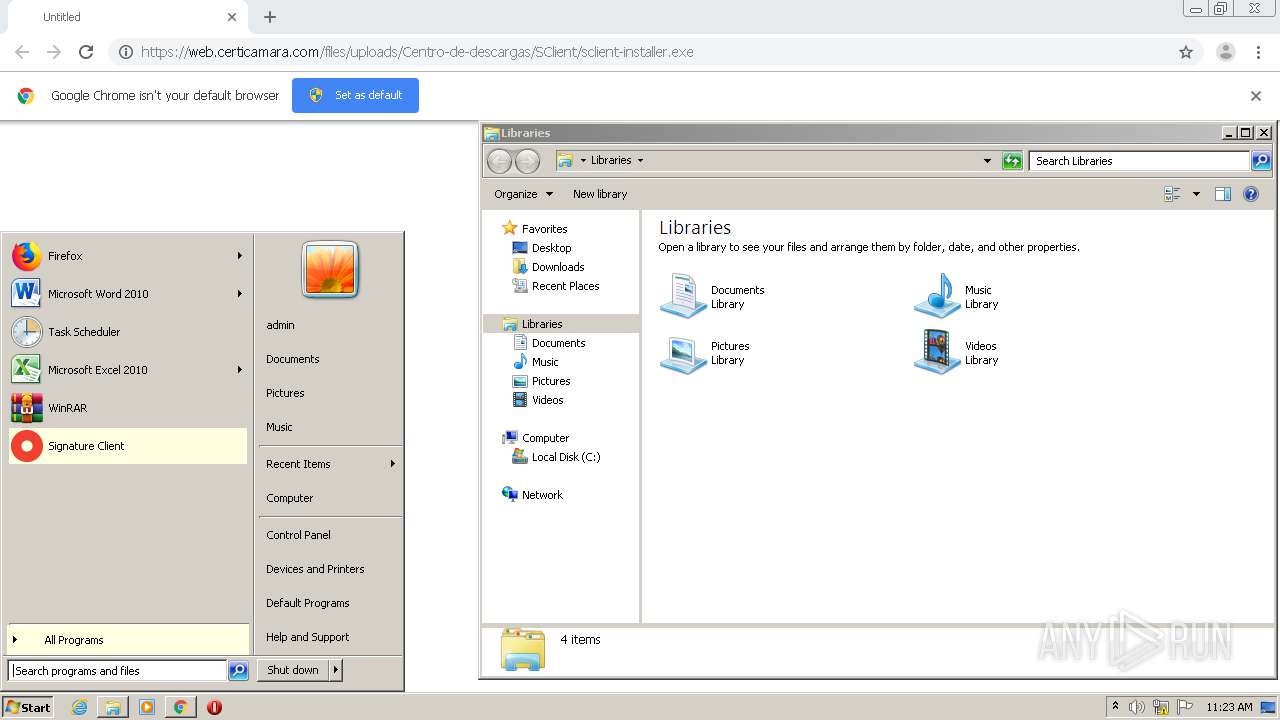View site information icon in address bar
Screen dimensions: 1280x720
(126, 52)
